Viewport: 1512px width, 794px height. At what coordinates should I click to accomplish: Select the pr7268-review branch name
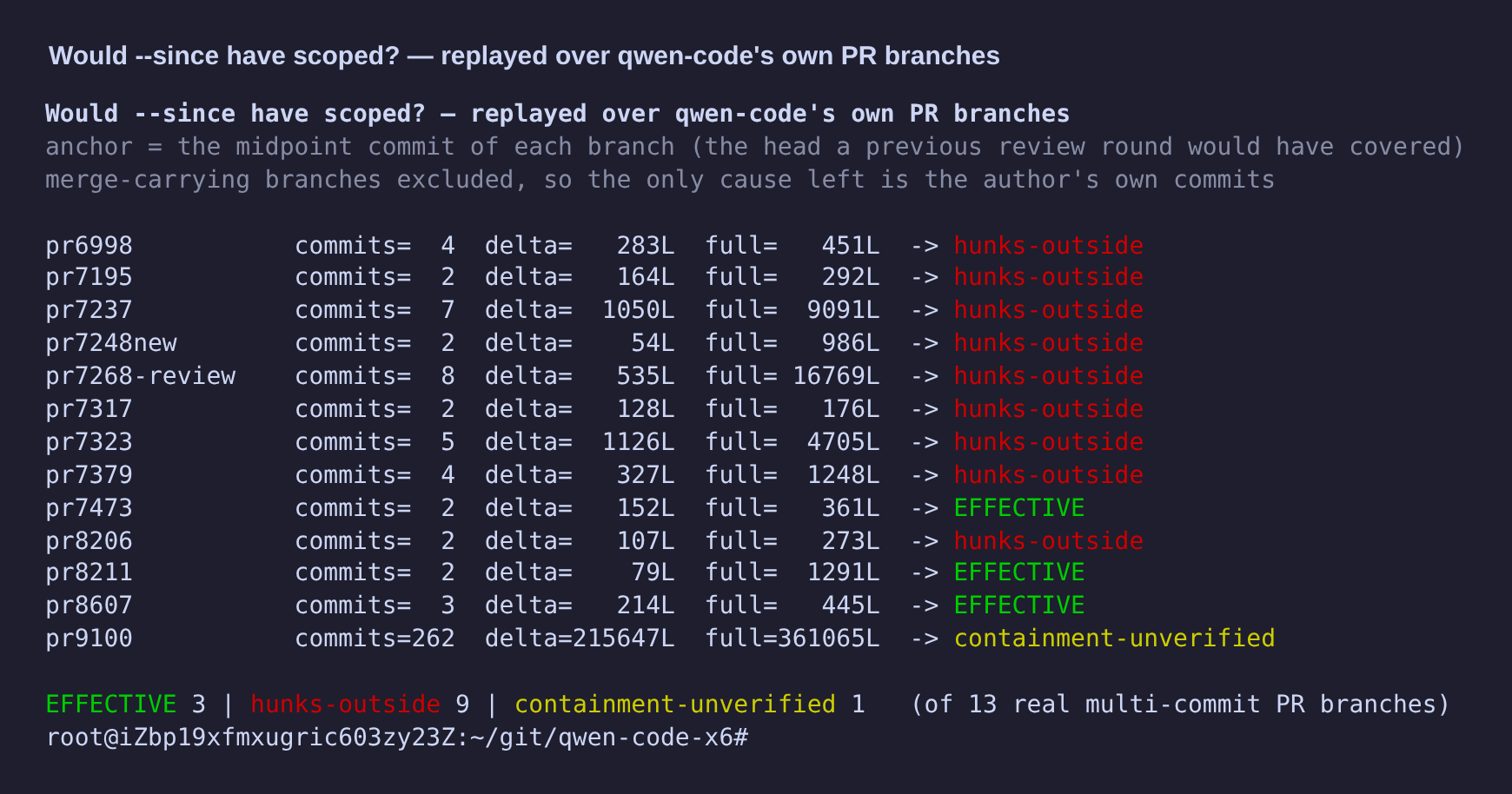tap(140, 376)
